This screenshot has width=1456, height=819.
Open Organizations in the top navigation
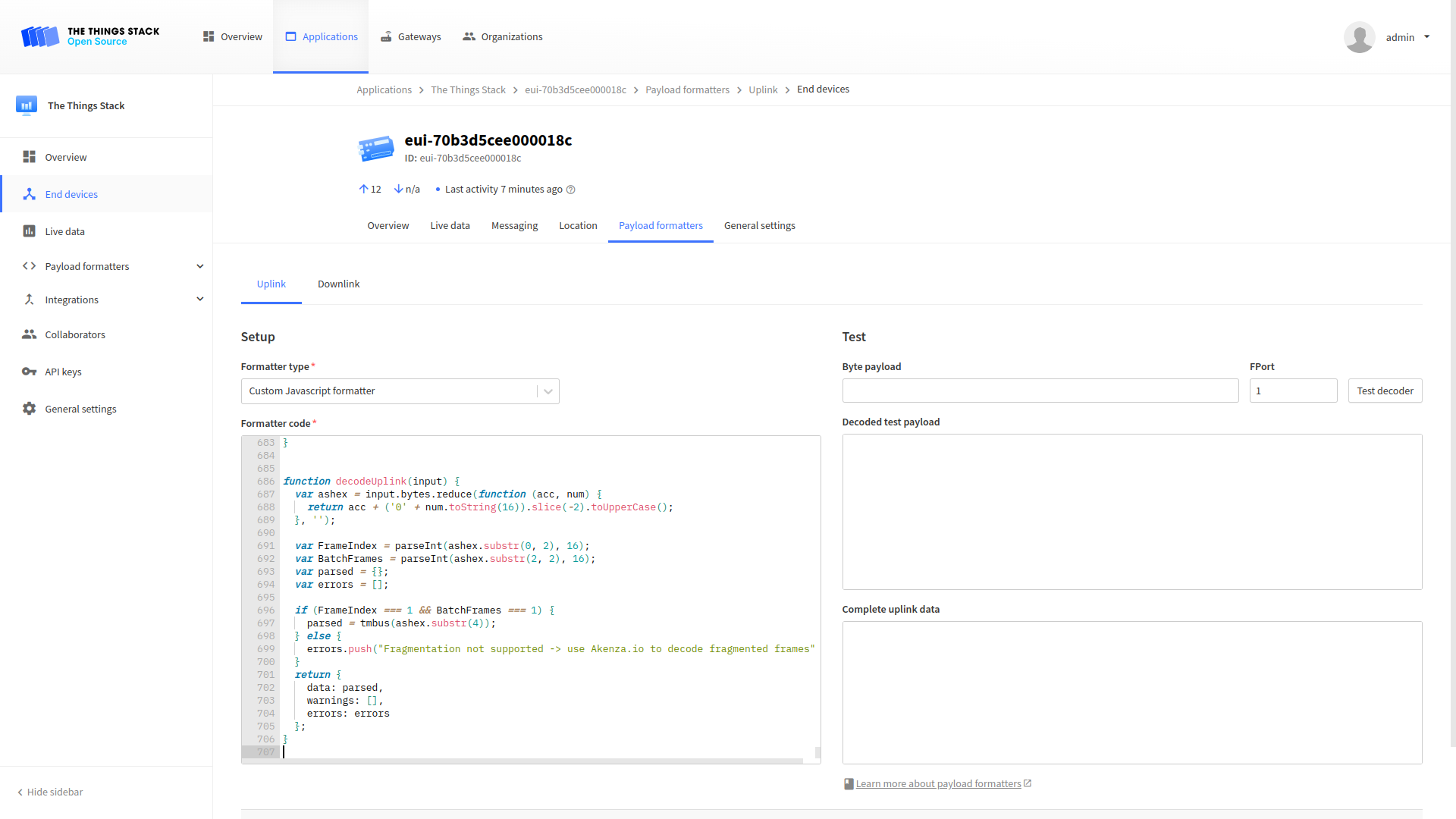pos(502,36)
